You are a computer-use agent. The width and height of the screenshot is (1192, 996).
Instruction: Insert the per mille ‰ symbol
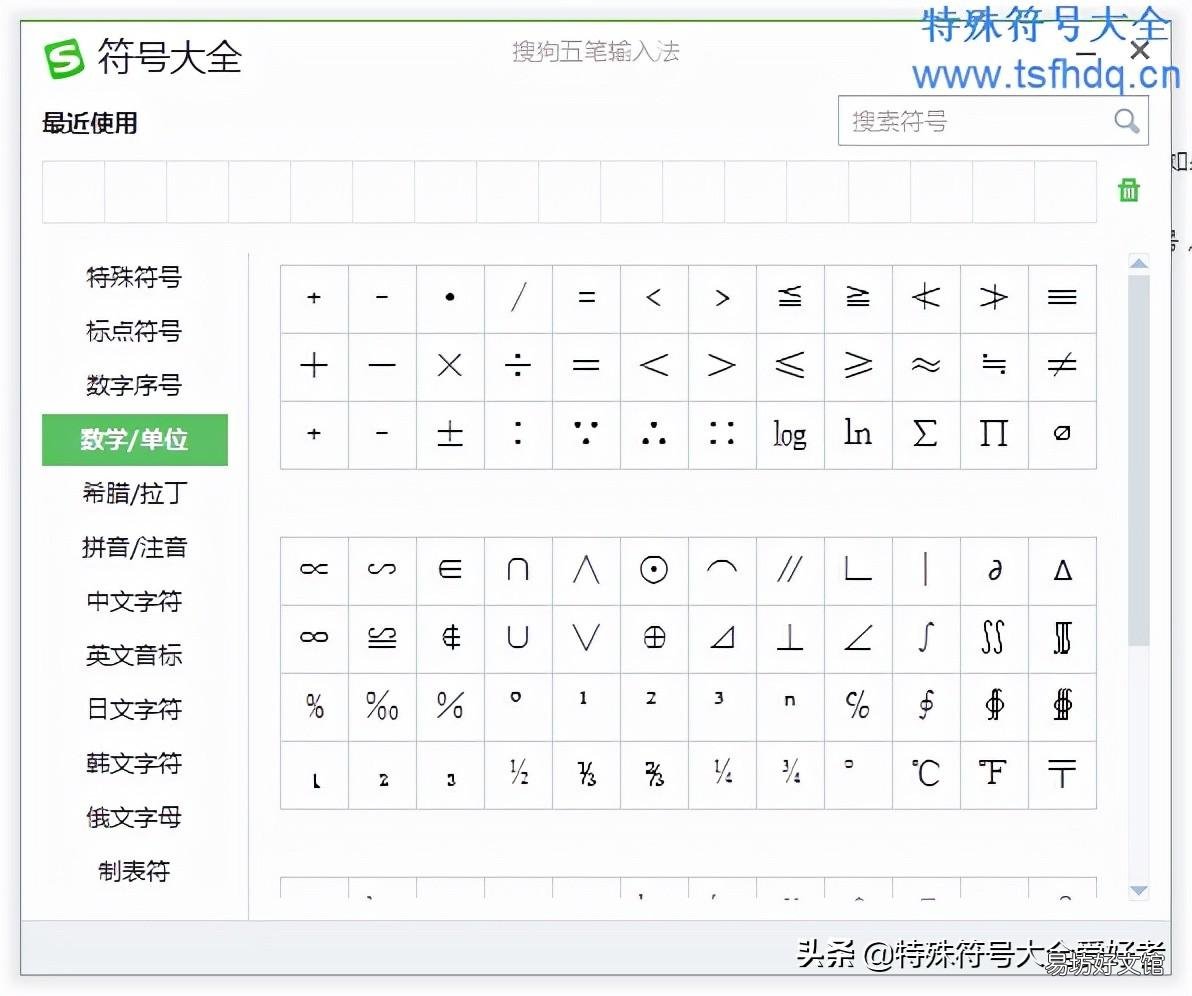(x=382, y=706)
